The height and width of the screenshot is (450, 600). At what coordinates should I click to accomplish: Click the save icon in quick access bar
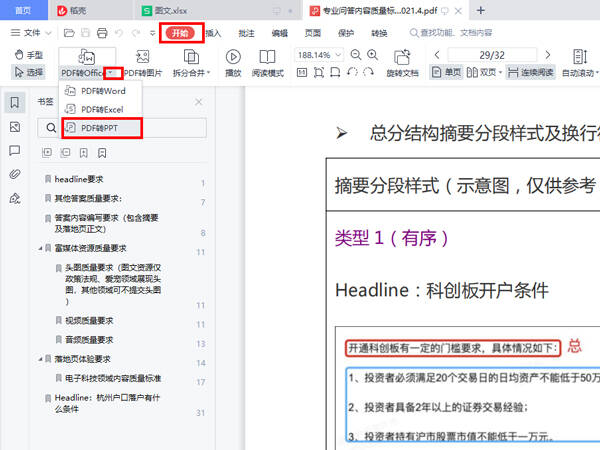click(x=85, y=33)
